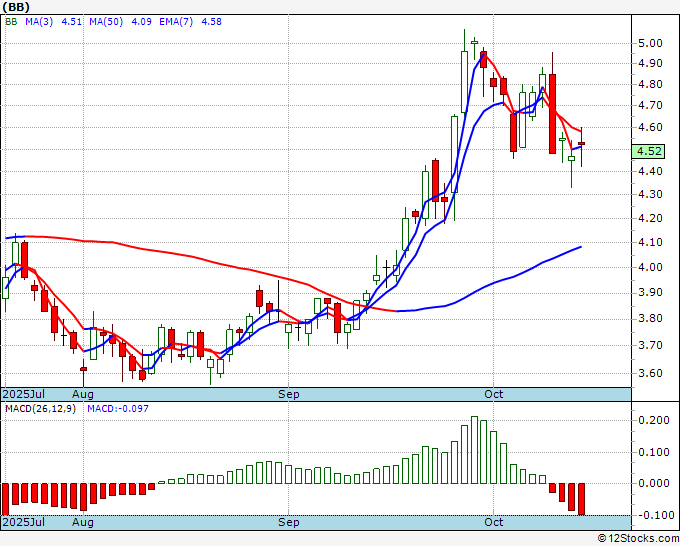Click the MA(3) legend label
Screen dimensions: 680x546
(x=39, y=22)
